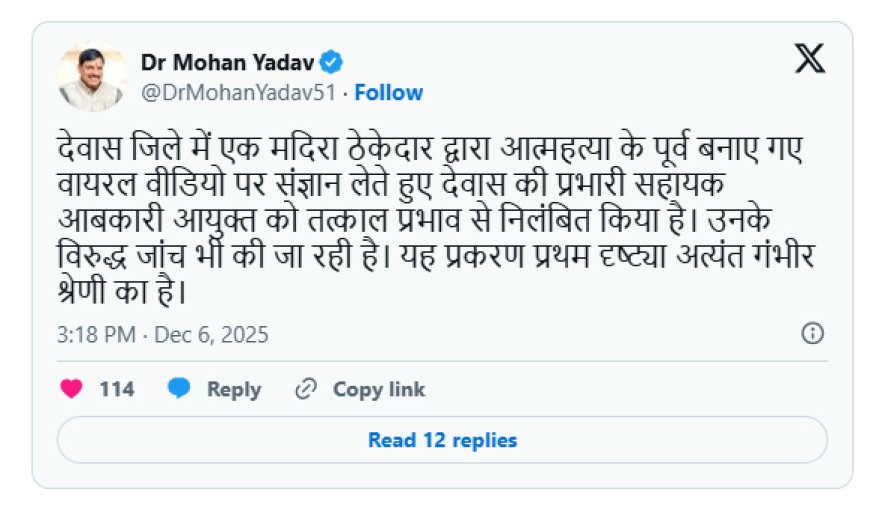Click the Dec 6, 2025 date
Screen dimensions: 870x519
coord(211,335)
